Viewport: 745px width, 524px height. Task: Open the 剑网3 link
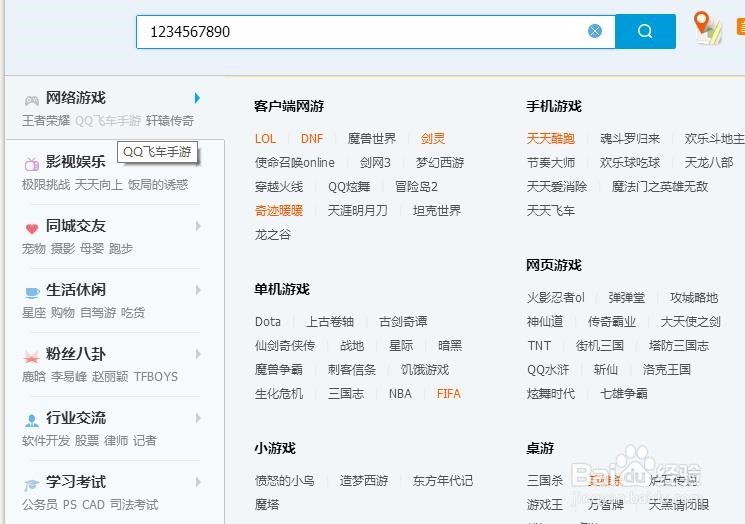coord(375,163)
